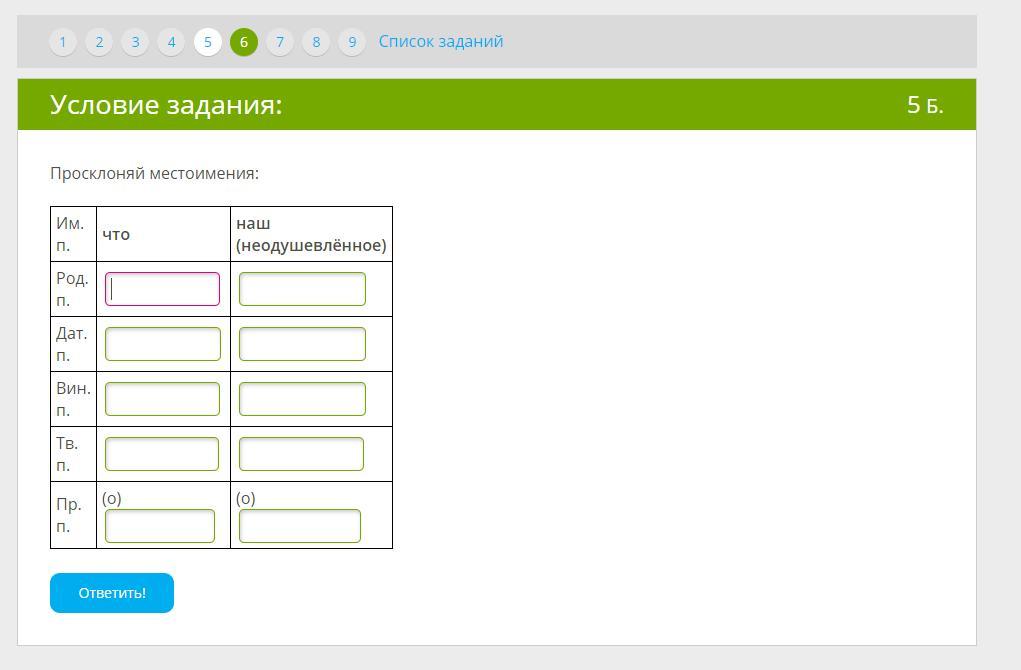Click the Им. п. row label
The image size is (1021, 670).
click(x=70, y=234)
